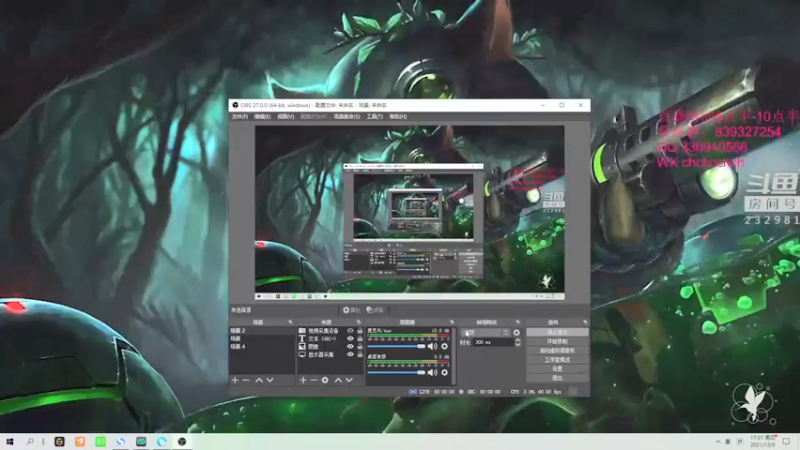Toggle lock on 图像 source
Screen dimensions: 800x450
pyautogui.click(x=360, y=346)
